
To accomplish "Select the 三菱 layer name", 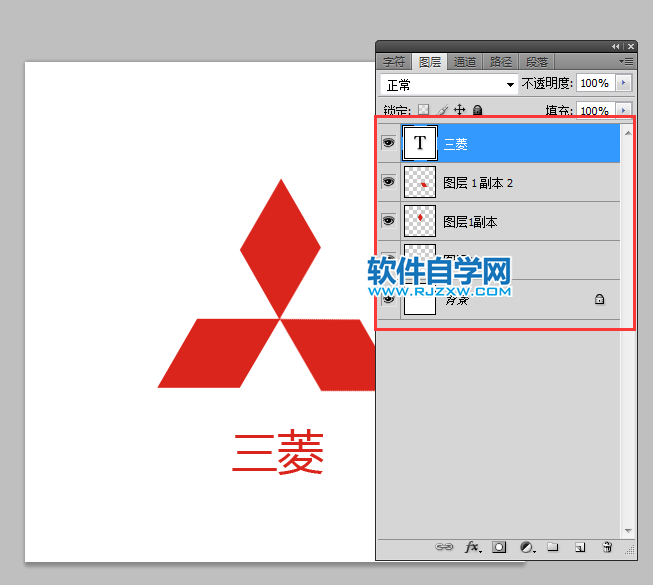I will (456, 144).
